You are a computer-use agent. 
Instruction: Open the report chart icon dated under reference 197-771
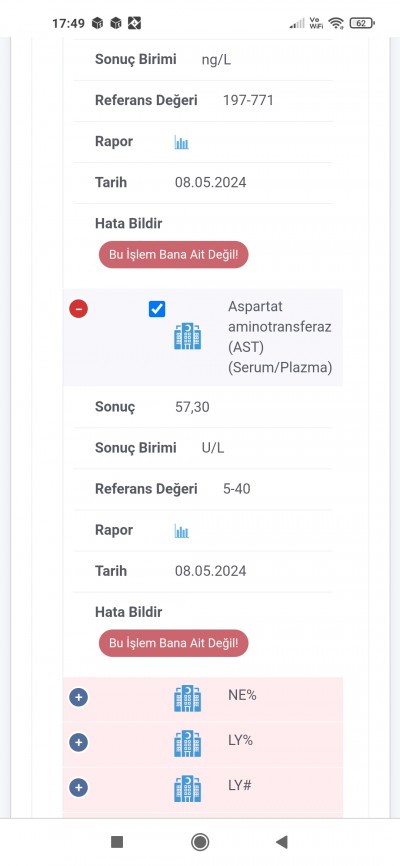[182, 142]
